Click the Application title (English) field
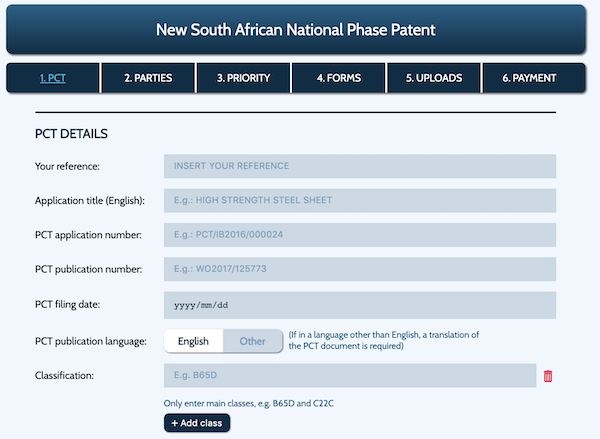This screenshot has height=439, width=600. click(360, 201)
